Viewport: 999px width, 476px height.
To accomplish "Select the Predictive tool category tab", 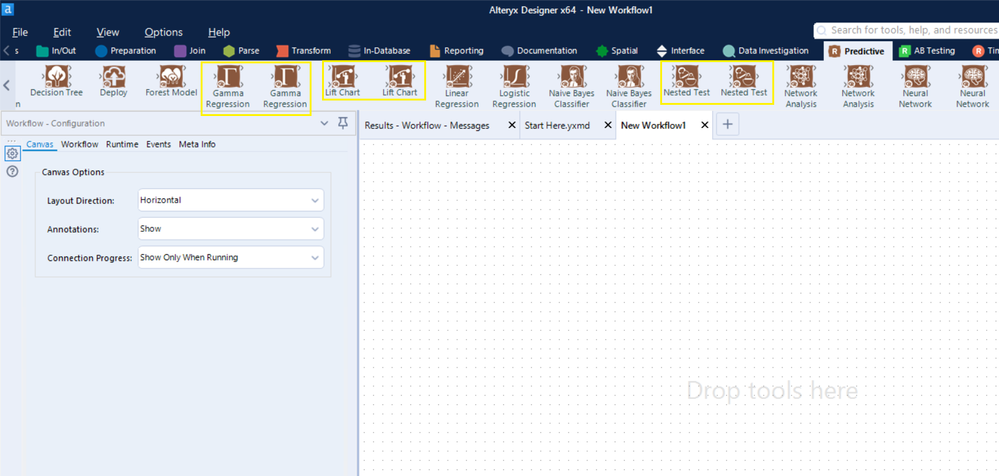I will 856,51.
